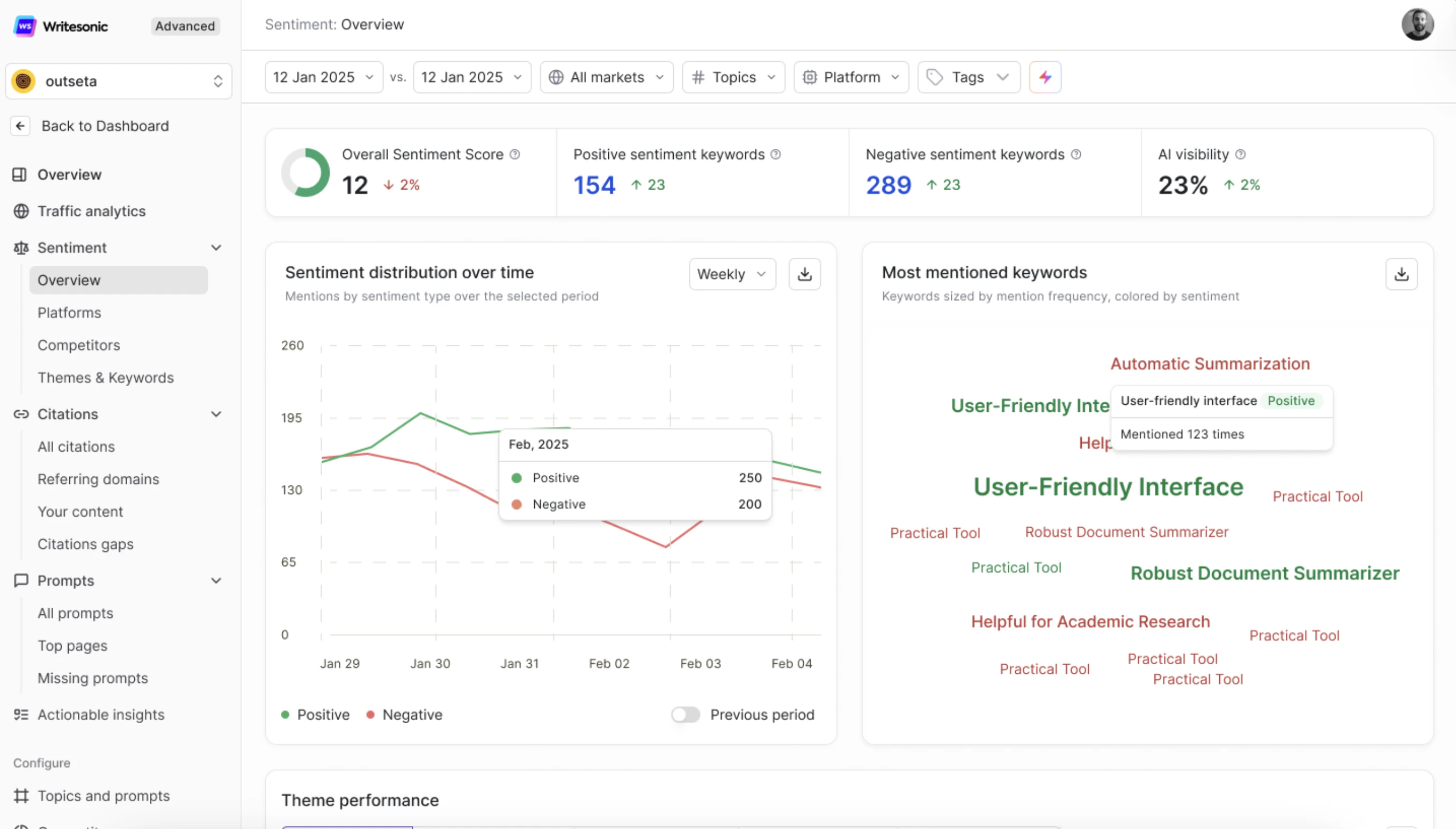Download the sentiment distribution chart
Viewport: 1456px width, 829px height.
[804, 274]
